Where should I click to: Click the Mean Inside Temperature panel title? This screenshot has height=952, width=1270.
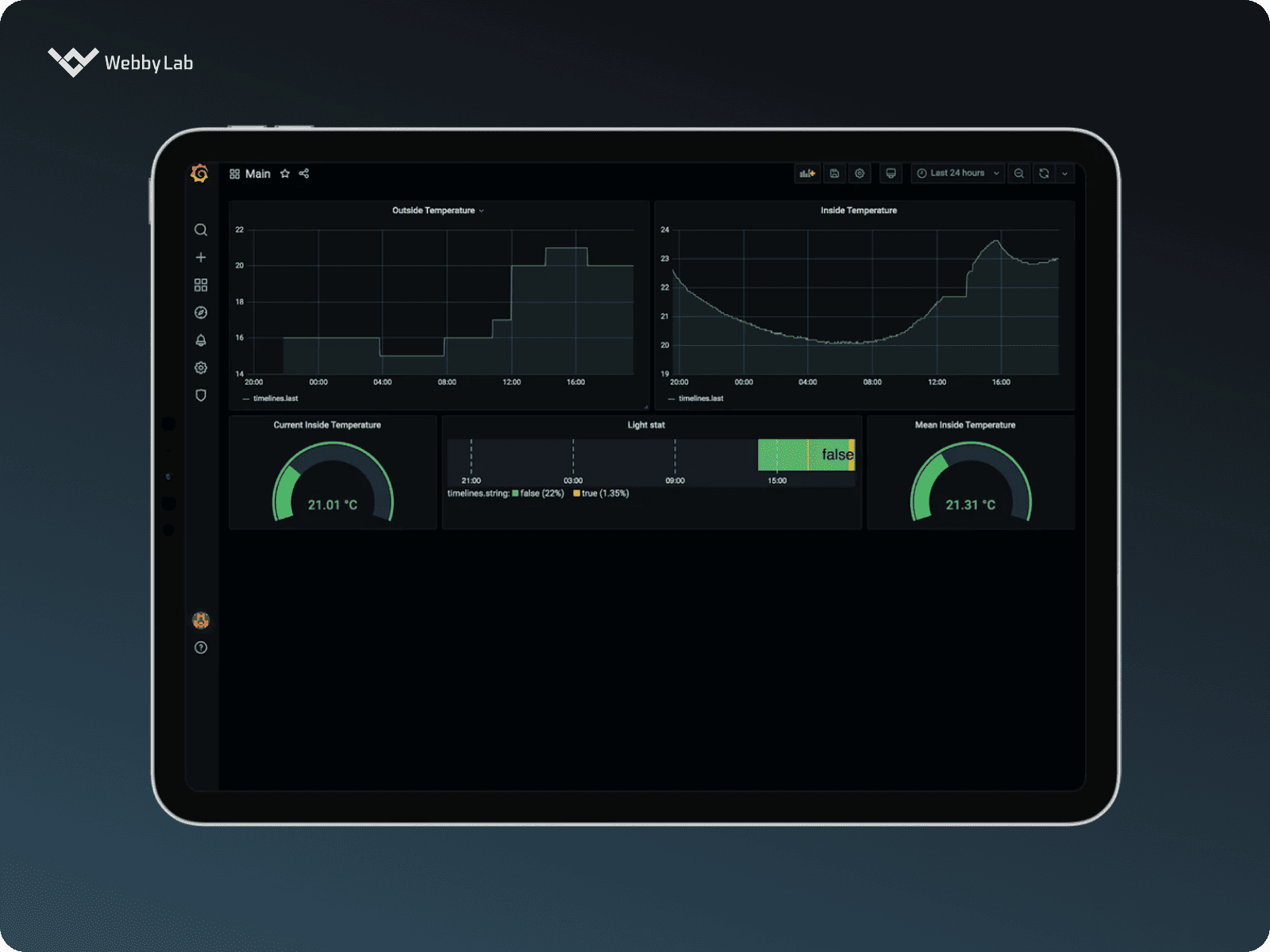[x=965, y=425]
